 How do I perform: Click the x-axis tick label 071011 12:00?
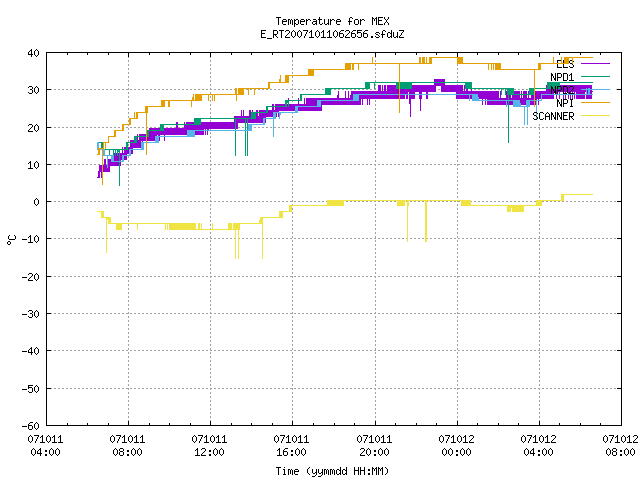(209, 445)
